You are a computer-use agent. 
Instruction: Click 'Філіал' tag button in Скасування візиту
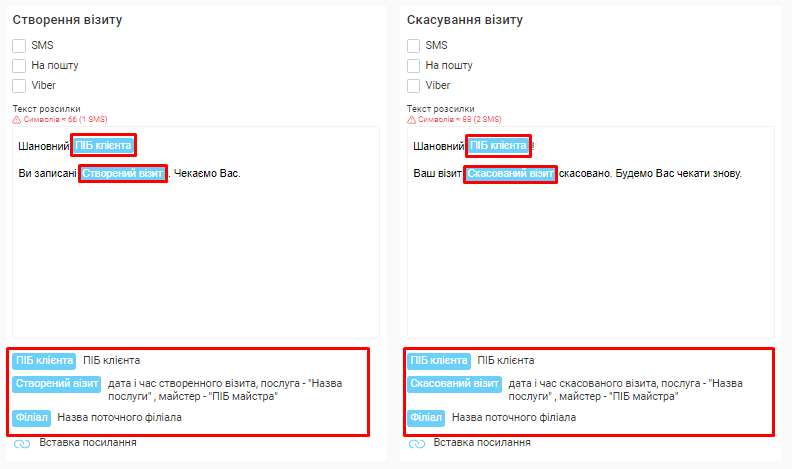point(425,417)
